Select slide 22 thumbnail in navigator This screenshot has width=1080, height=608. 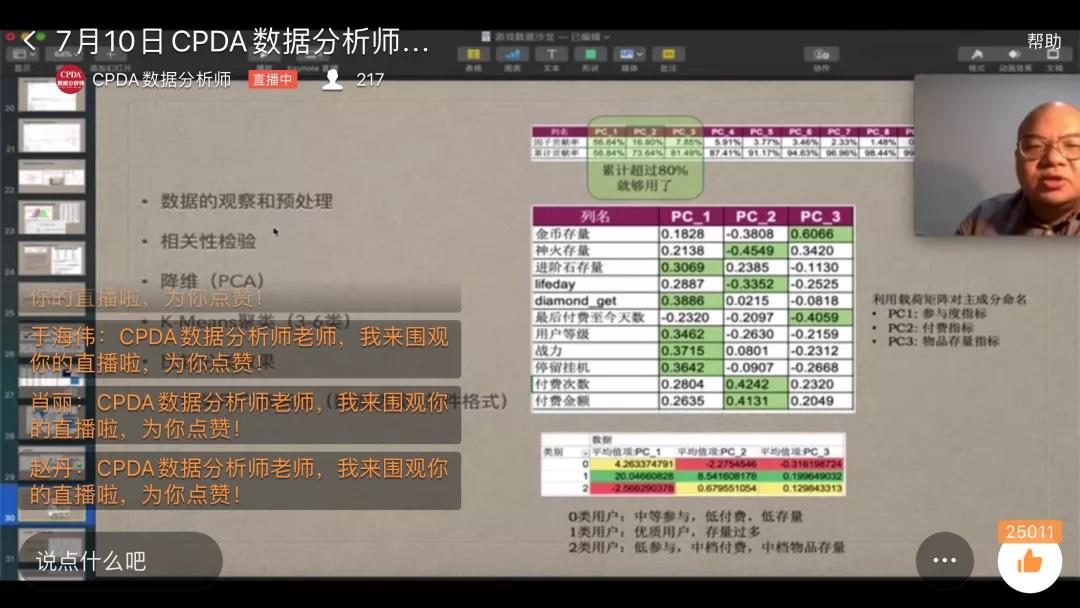tap(52, 176)
